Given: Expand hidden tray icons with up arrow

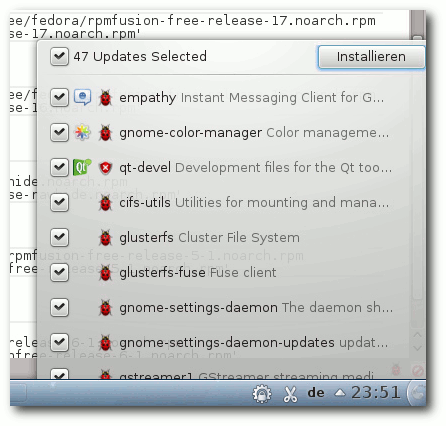Looking at the screenshot, I should (x=340, y=393).
